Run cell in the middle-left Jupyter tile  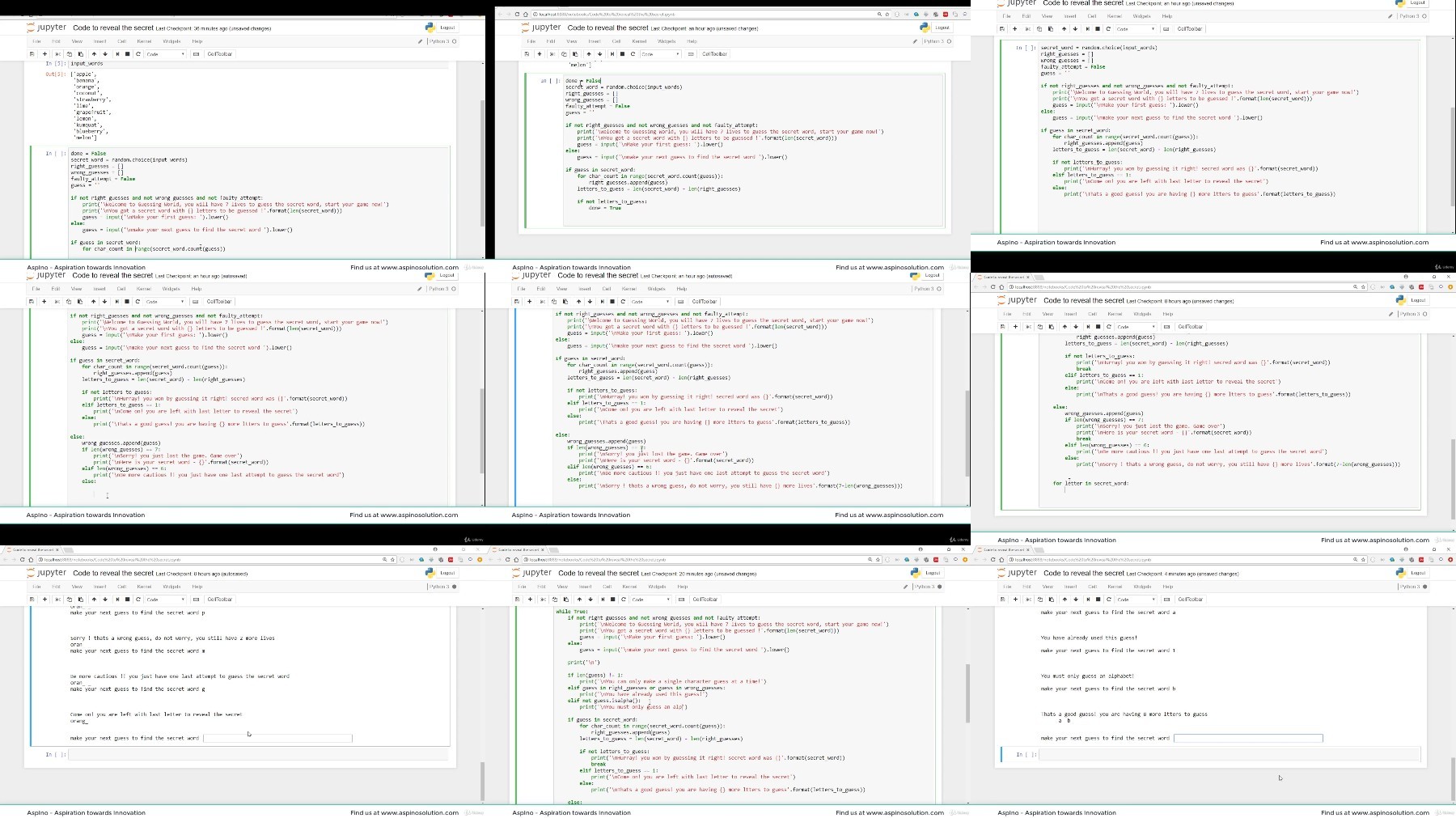117,302
